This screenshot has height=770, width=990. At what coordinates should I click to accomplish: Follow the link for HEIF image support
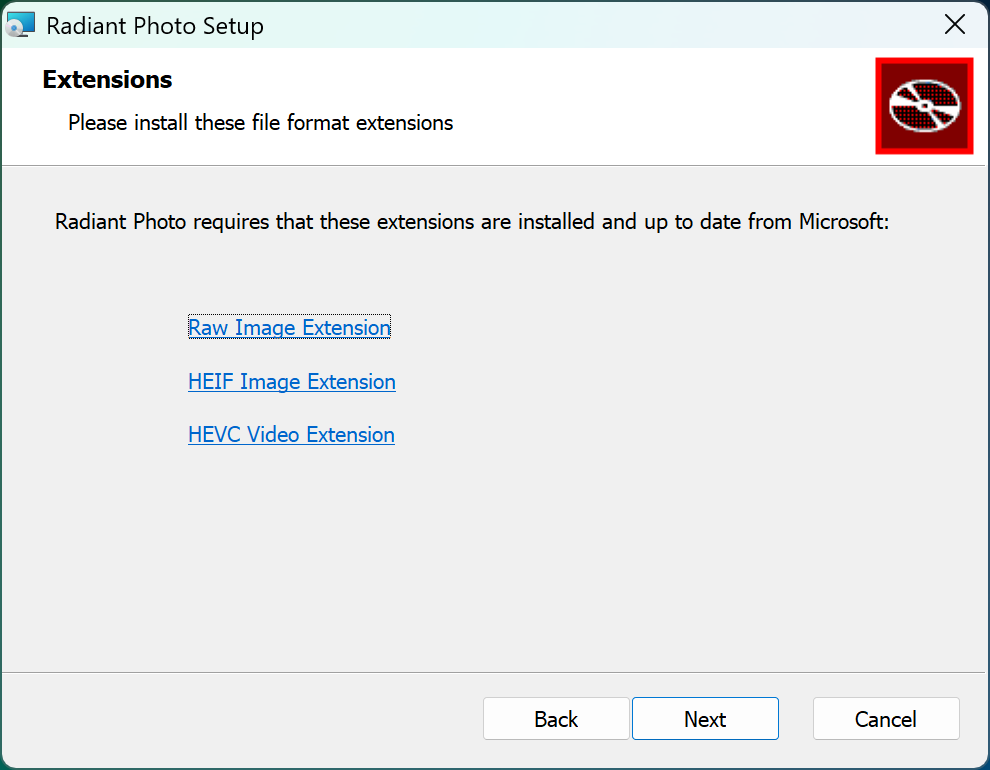pos(292,381)
